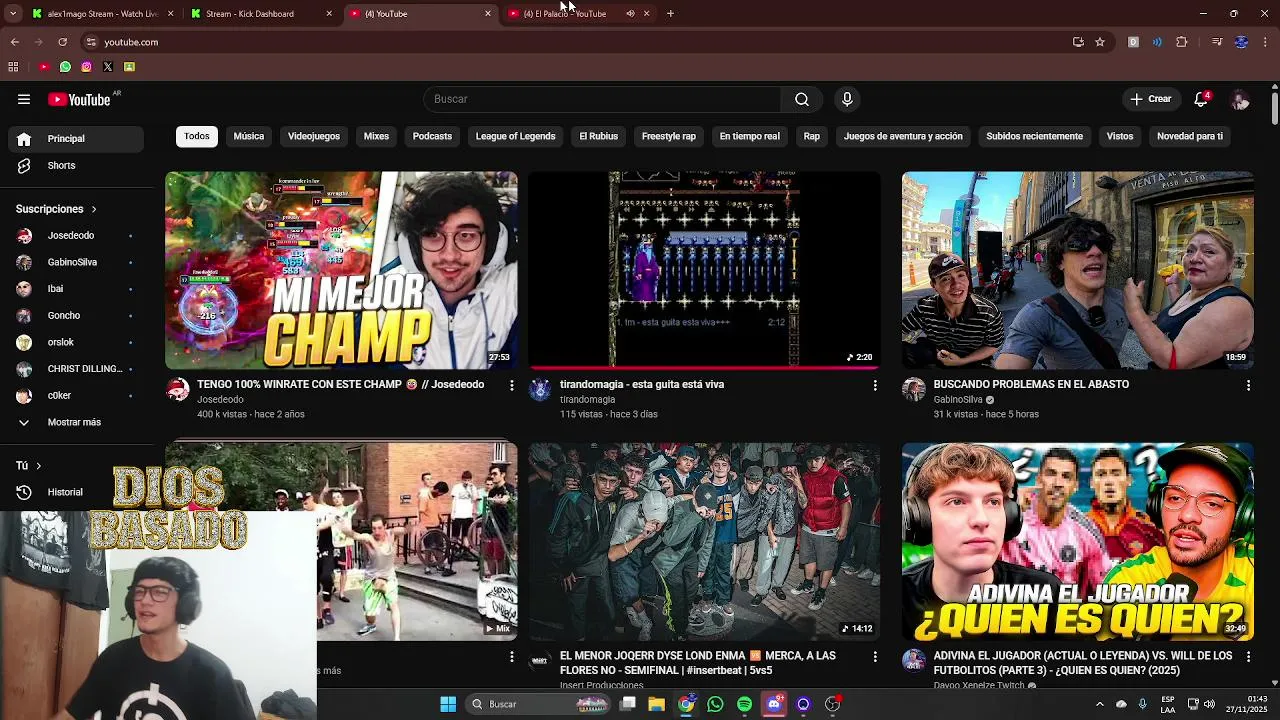Open title TENGO 100% WINRATE CON ESTE CHAMP
This screenshot has height=720, width=1280.
pyautogui.click(x=340, y=385)
